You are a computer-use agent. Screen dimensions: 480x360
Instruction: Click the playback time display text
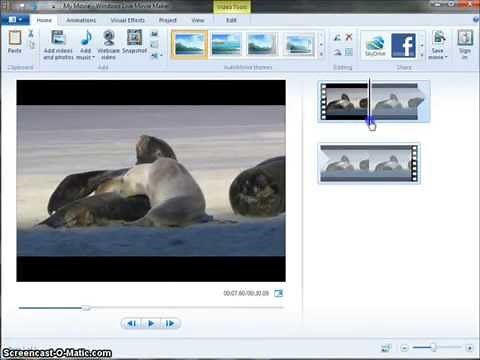pyautogui.click(x=246, y=293)
